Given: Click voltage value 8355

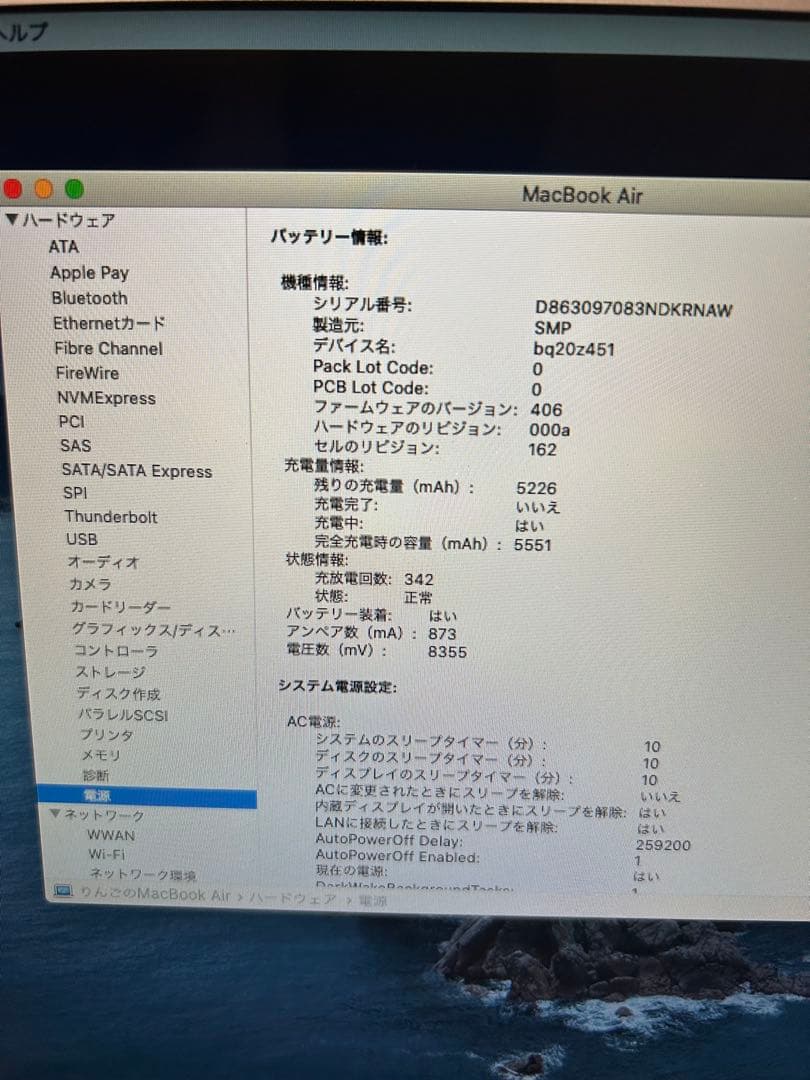Looking at the screenshot, I should 447,652.
